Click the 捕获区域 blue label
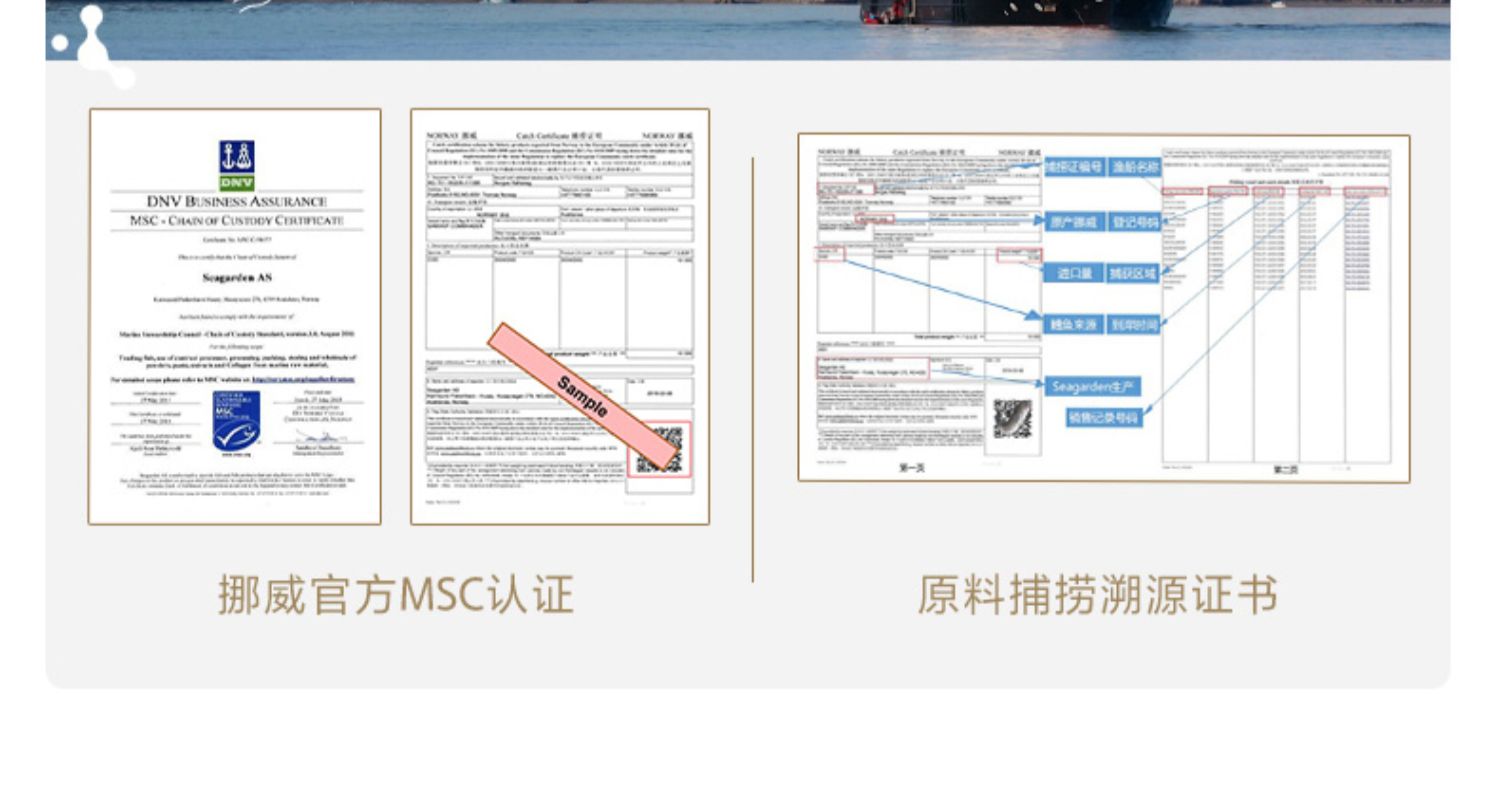 (x=1133, y=273)
